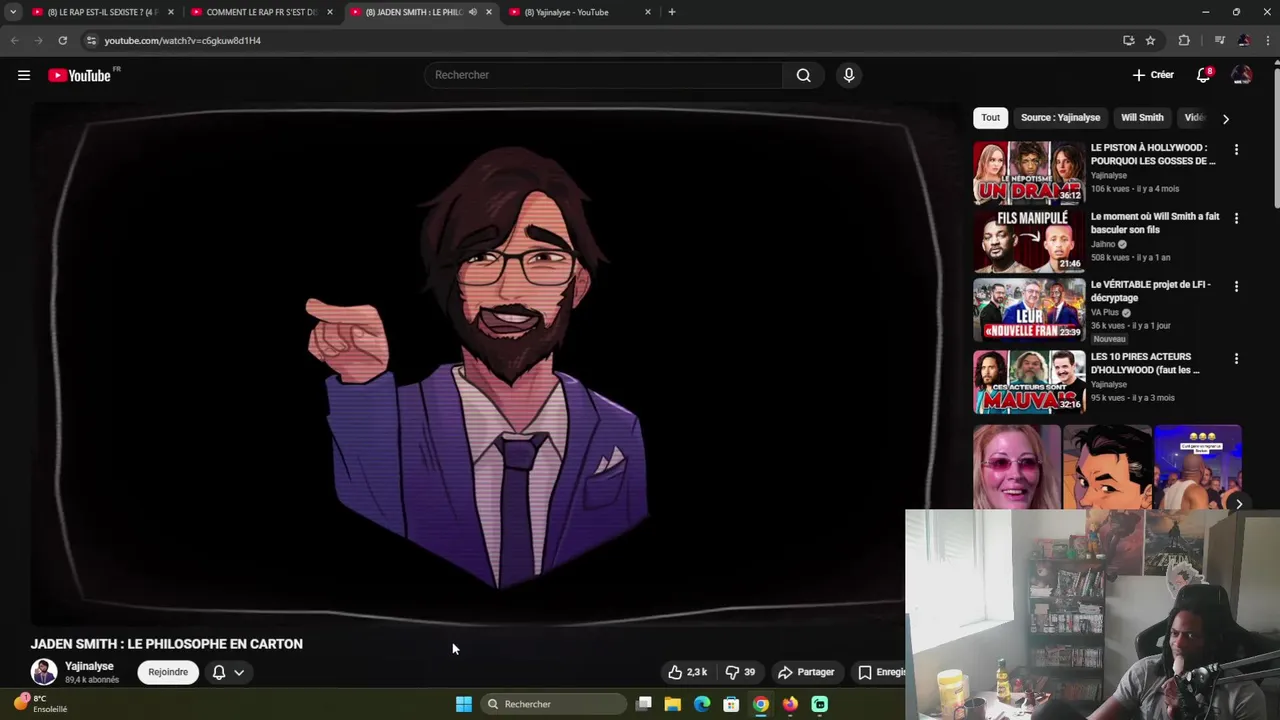The image size is (1280, 720).
Task: Click the search magnifier button
Action: tap(803, 75)
